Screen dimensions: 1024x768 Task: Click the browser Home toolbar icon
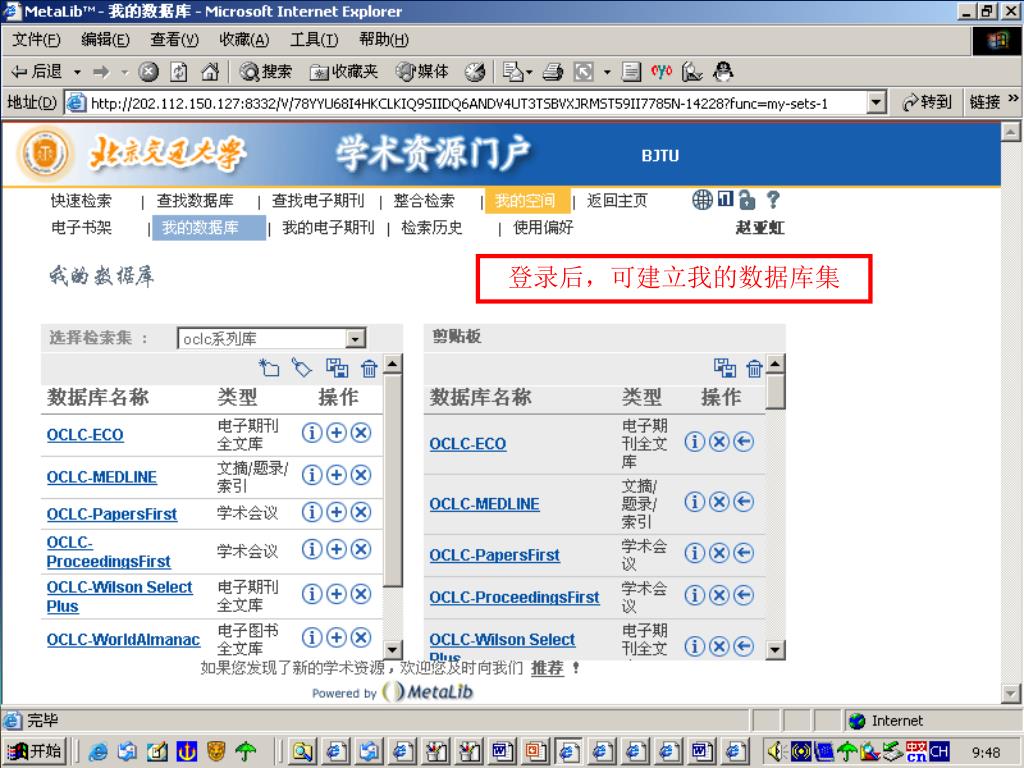[x=210, y=71]
